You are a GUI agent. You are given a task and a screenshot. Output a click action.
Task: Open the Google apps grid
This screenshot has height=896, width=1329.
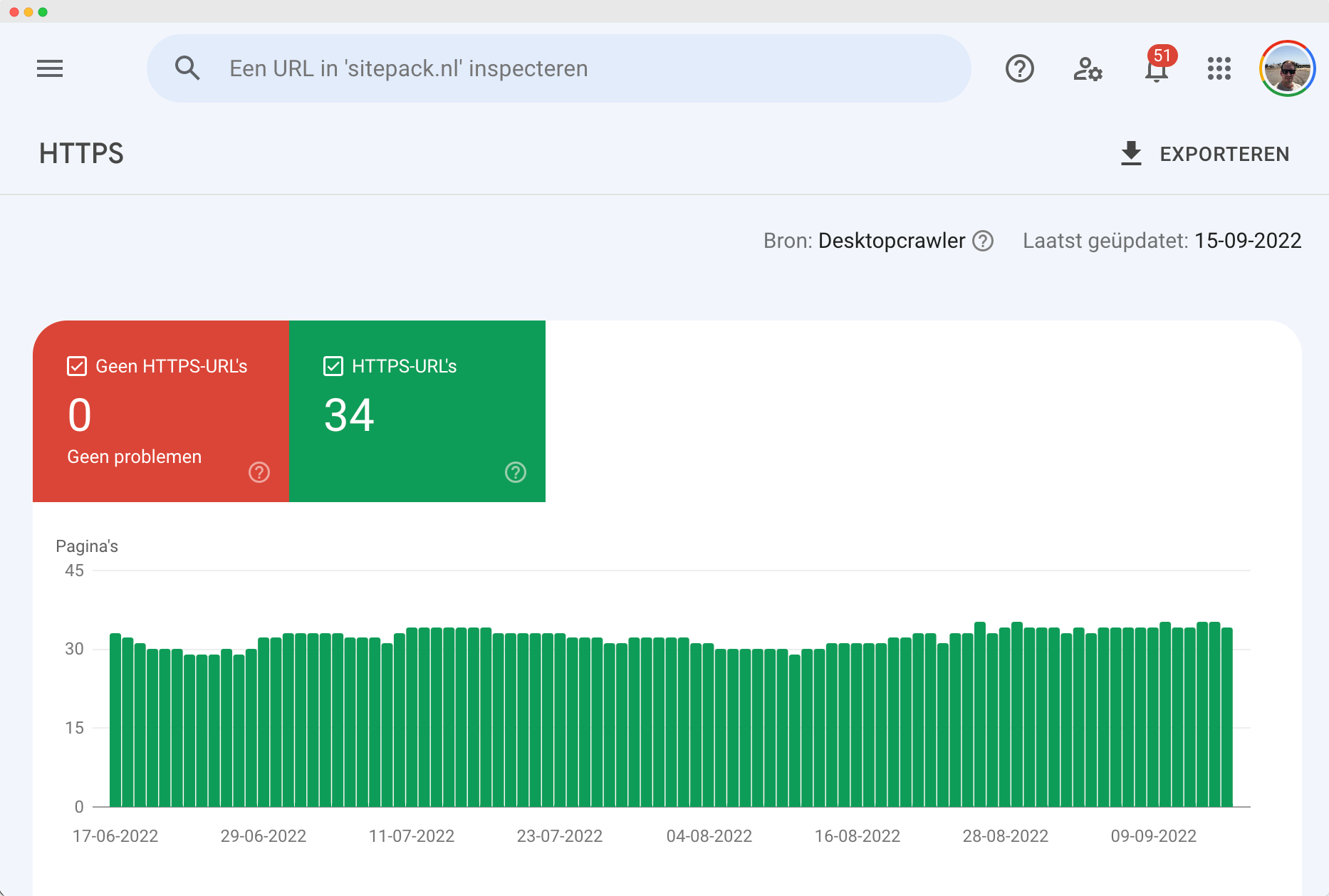coord(1219,68)
